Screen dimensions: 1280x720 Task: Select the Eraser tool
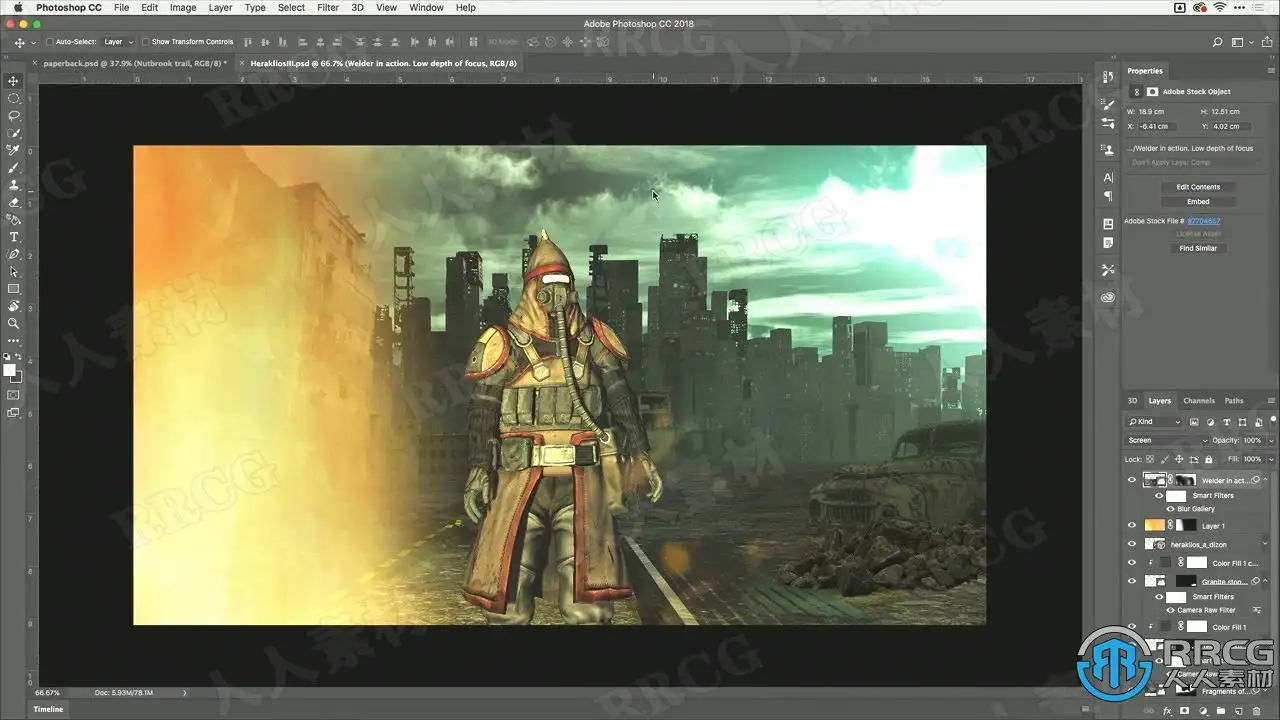[x=14, y=203]
